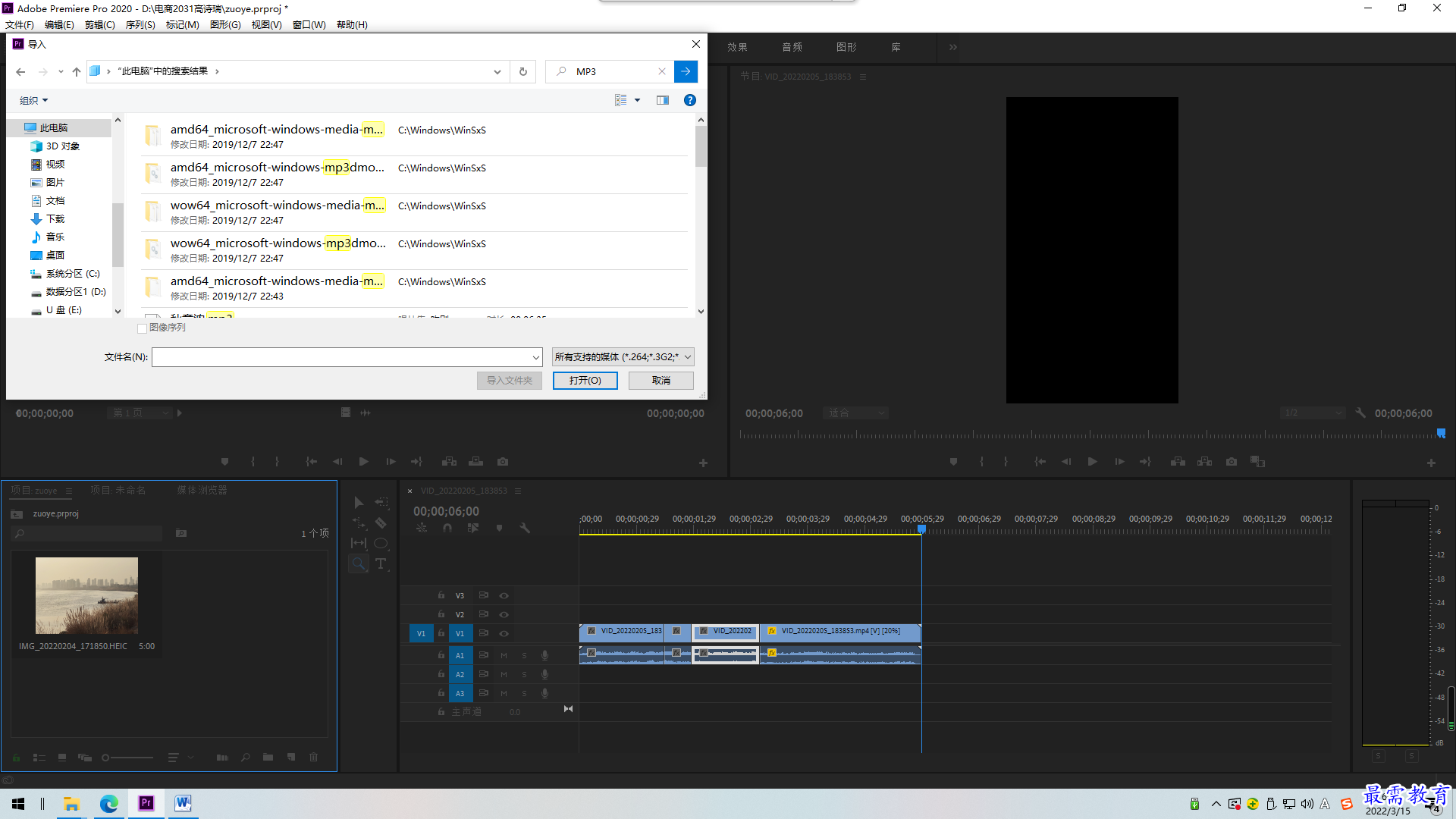The width and height of the screenshot is (1456, 819).
Task: Click the Lift button in program monitor
Action: tap(1178, 462)
